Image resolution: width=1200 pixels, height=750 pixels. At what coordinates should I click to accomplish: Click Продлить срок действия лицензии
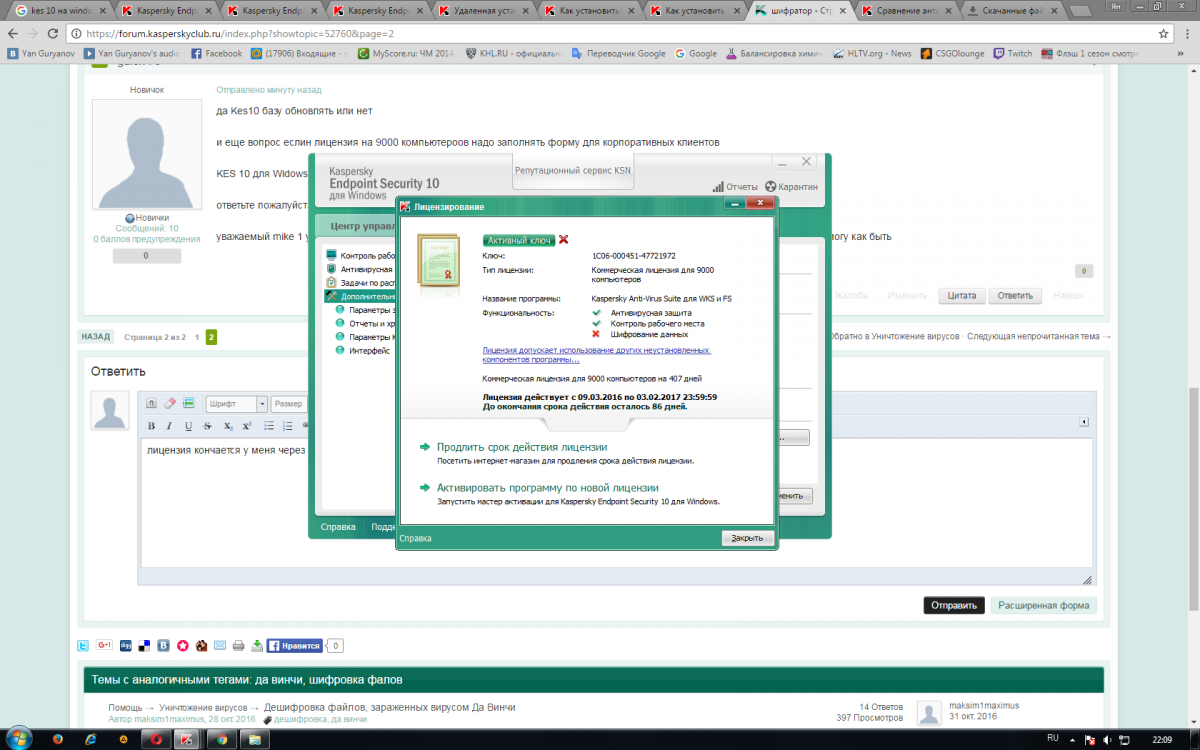tap(522, 447)
